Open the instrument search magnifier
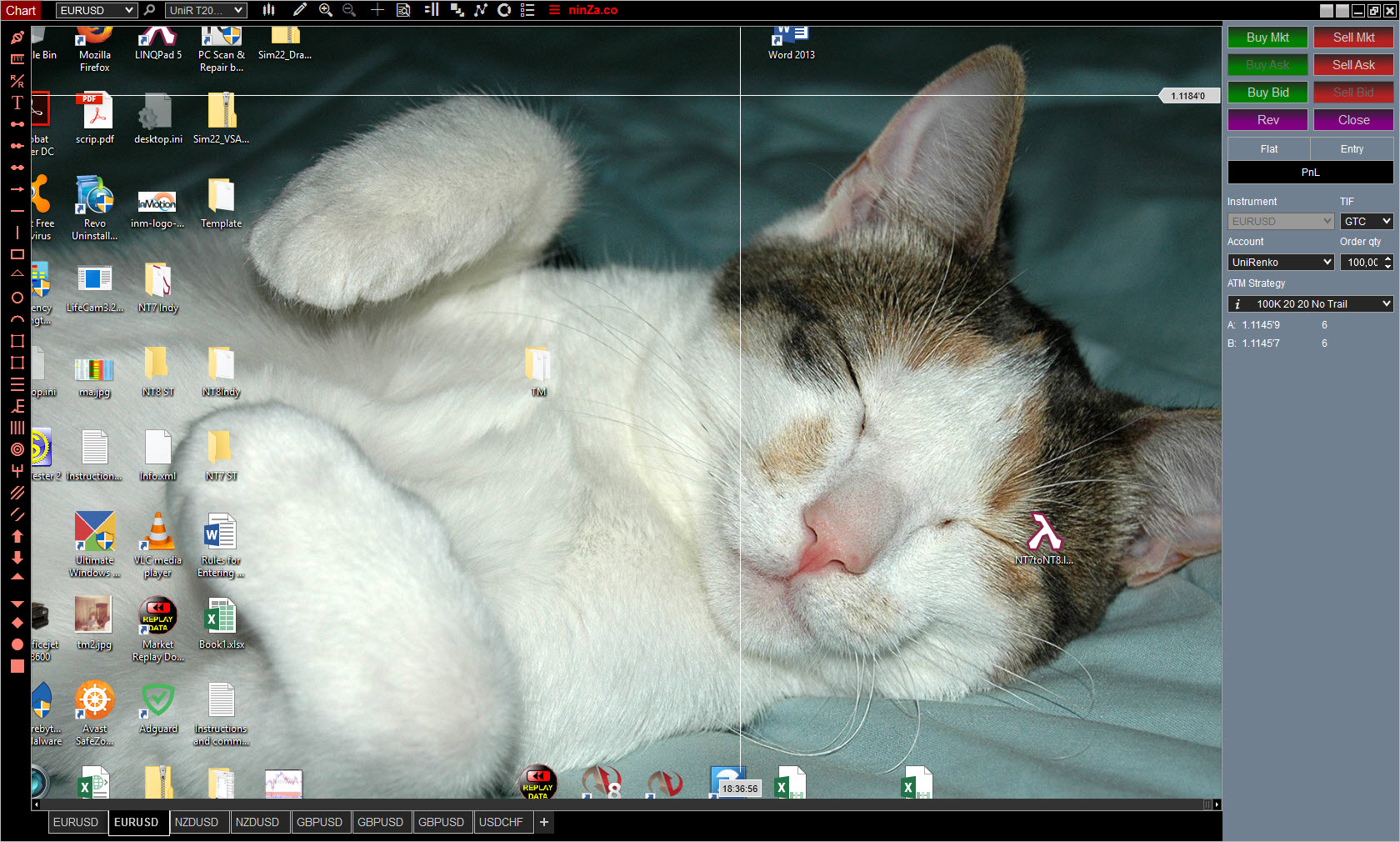The width and height of the screenshot is (1400, 842). coord(149,10)
